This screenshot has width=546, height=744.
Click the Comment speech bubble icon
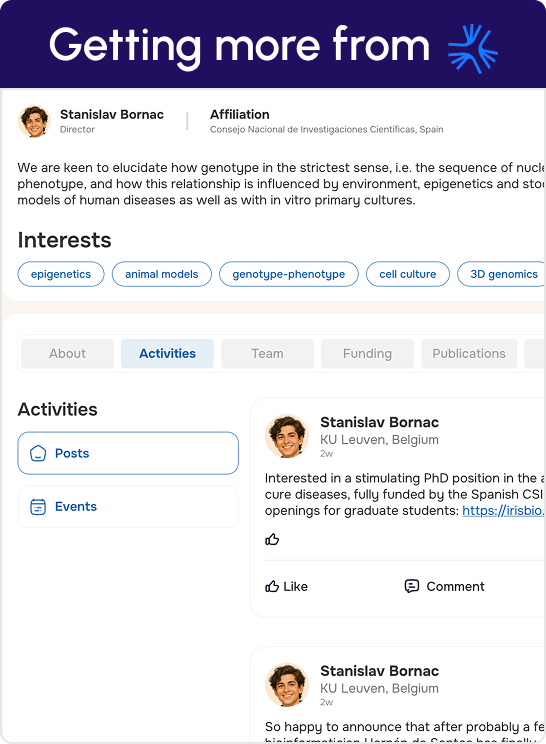[x=412, y=586]
